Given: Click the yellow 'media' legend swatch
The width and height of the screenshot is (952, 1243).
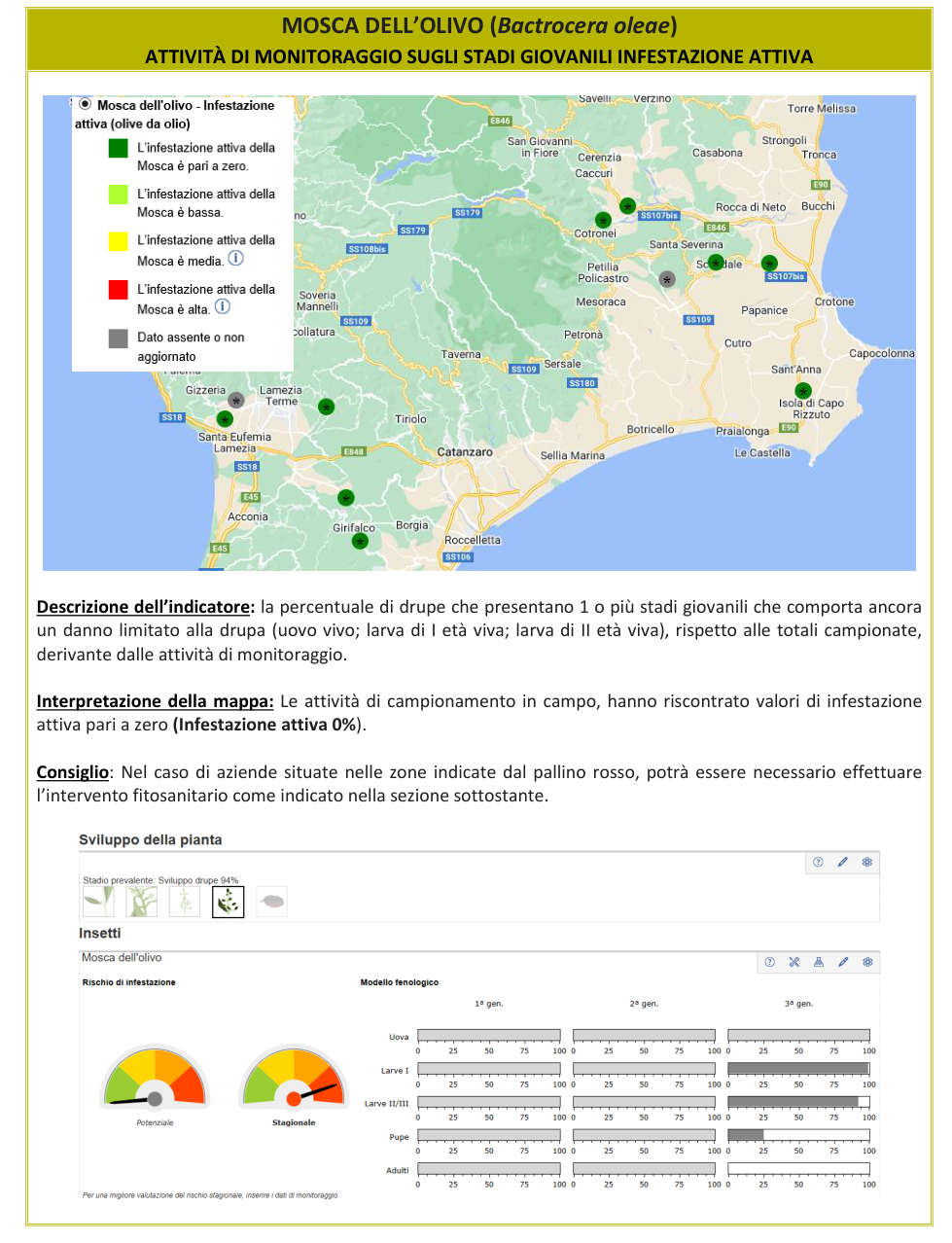Looking at the screenshot, I should [118, 241].
